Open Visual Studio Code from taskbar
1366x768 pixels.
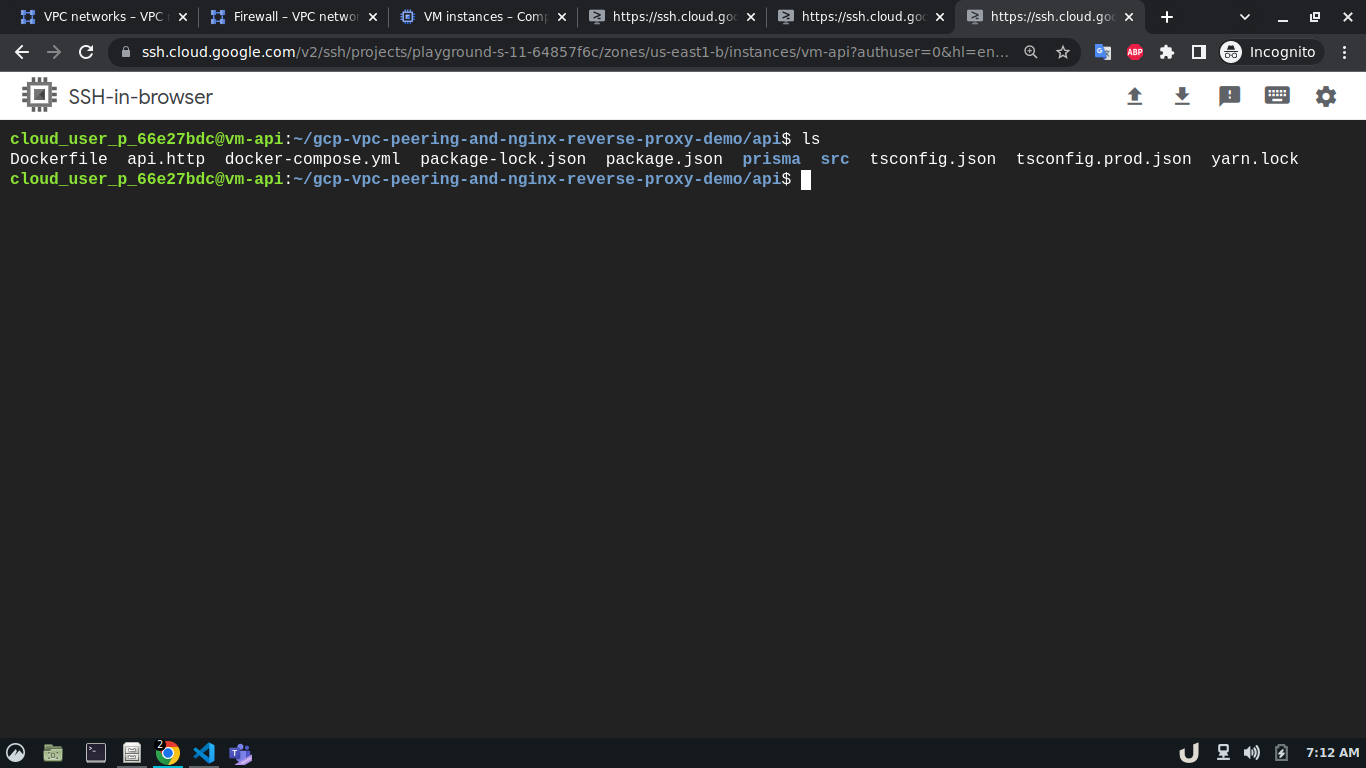coord(204,753)
